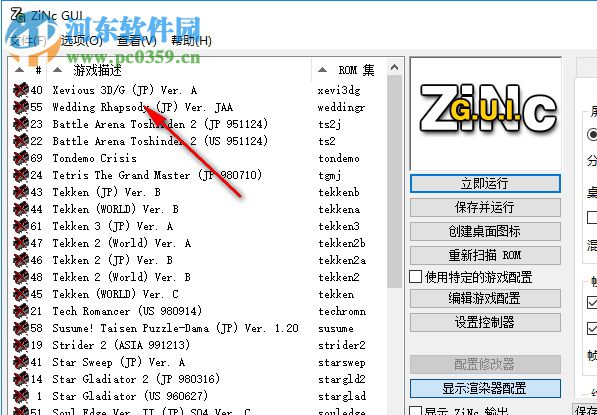This screenshot has width=597, height=415.
Task: Click the starglad ROM set cell
Action: [342, 396]
